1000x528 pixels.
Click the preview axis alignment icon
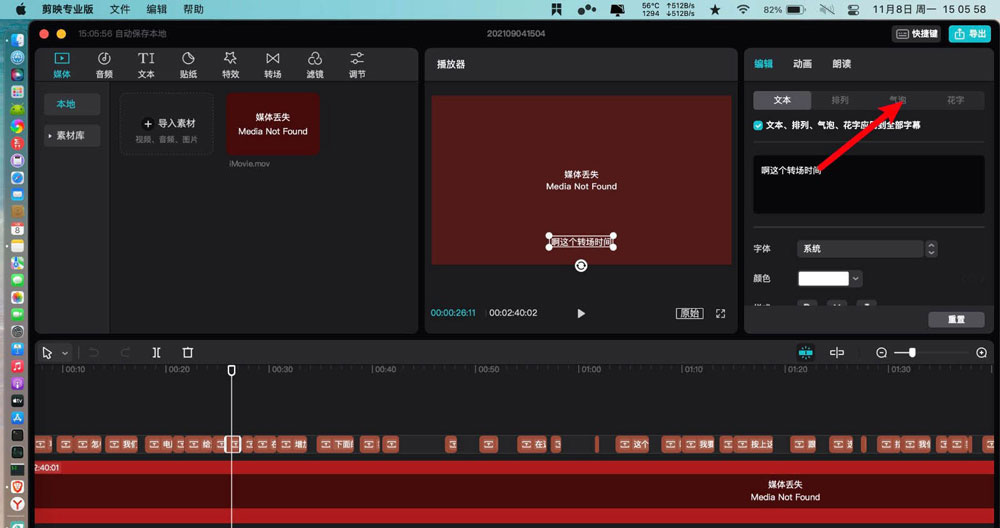pyautogui.click(x=837, y=353)
